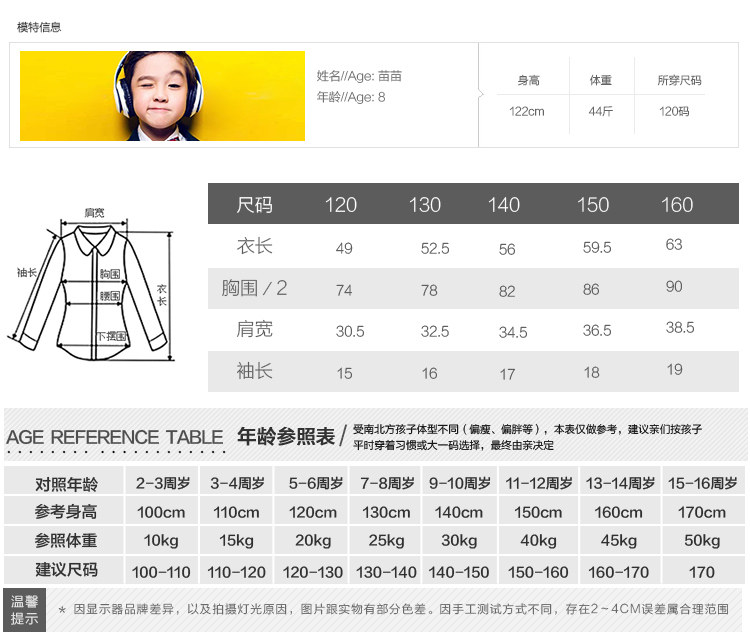The width and height of the screenshot is (750, 640).
Task: Select chest value 74
Action: (344, 290)
